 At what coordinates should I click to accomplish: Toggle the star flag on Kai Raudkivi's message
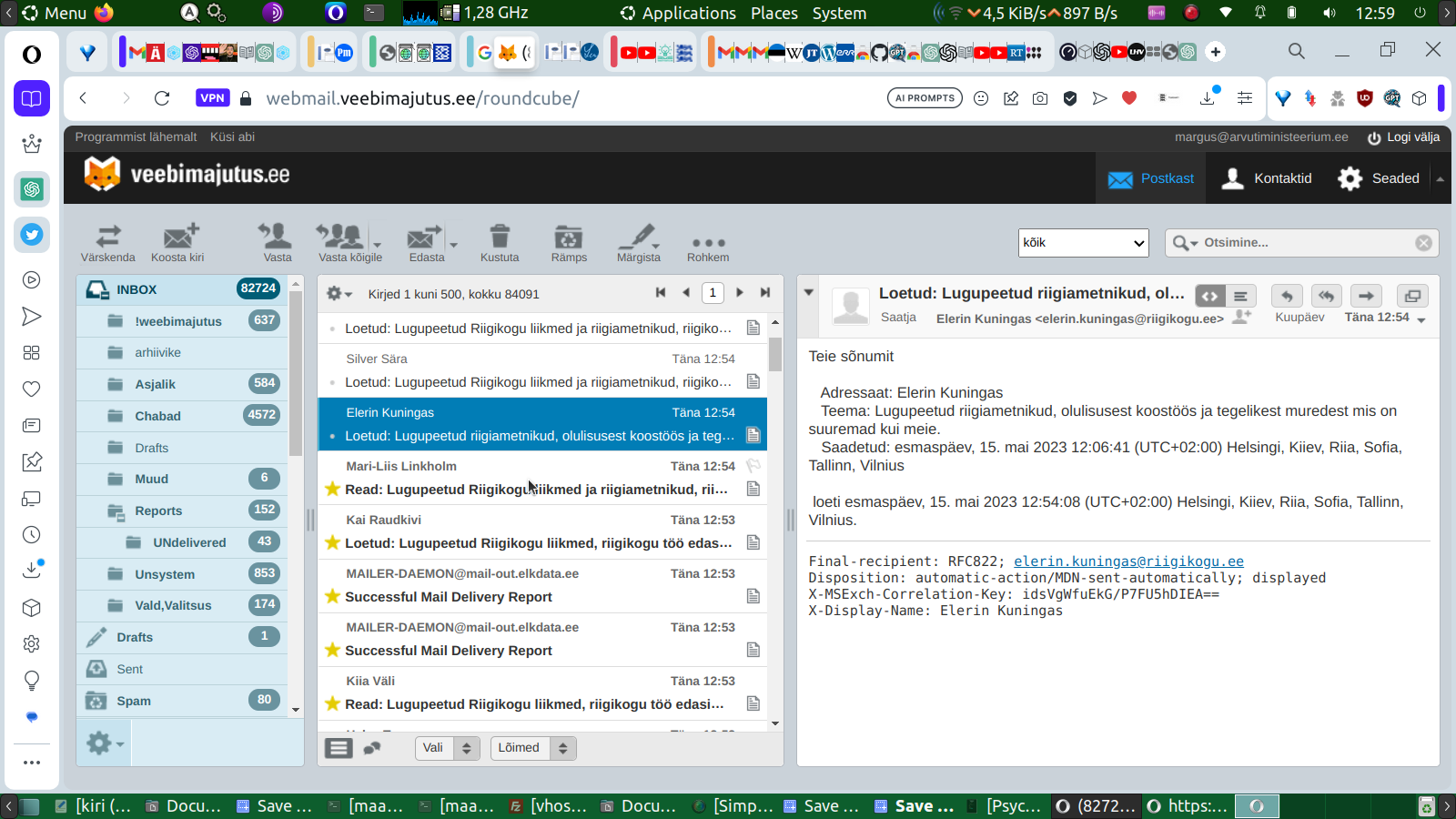coord(332,543)
